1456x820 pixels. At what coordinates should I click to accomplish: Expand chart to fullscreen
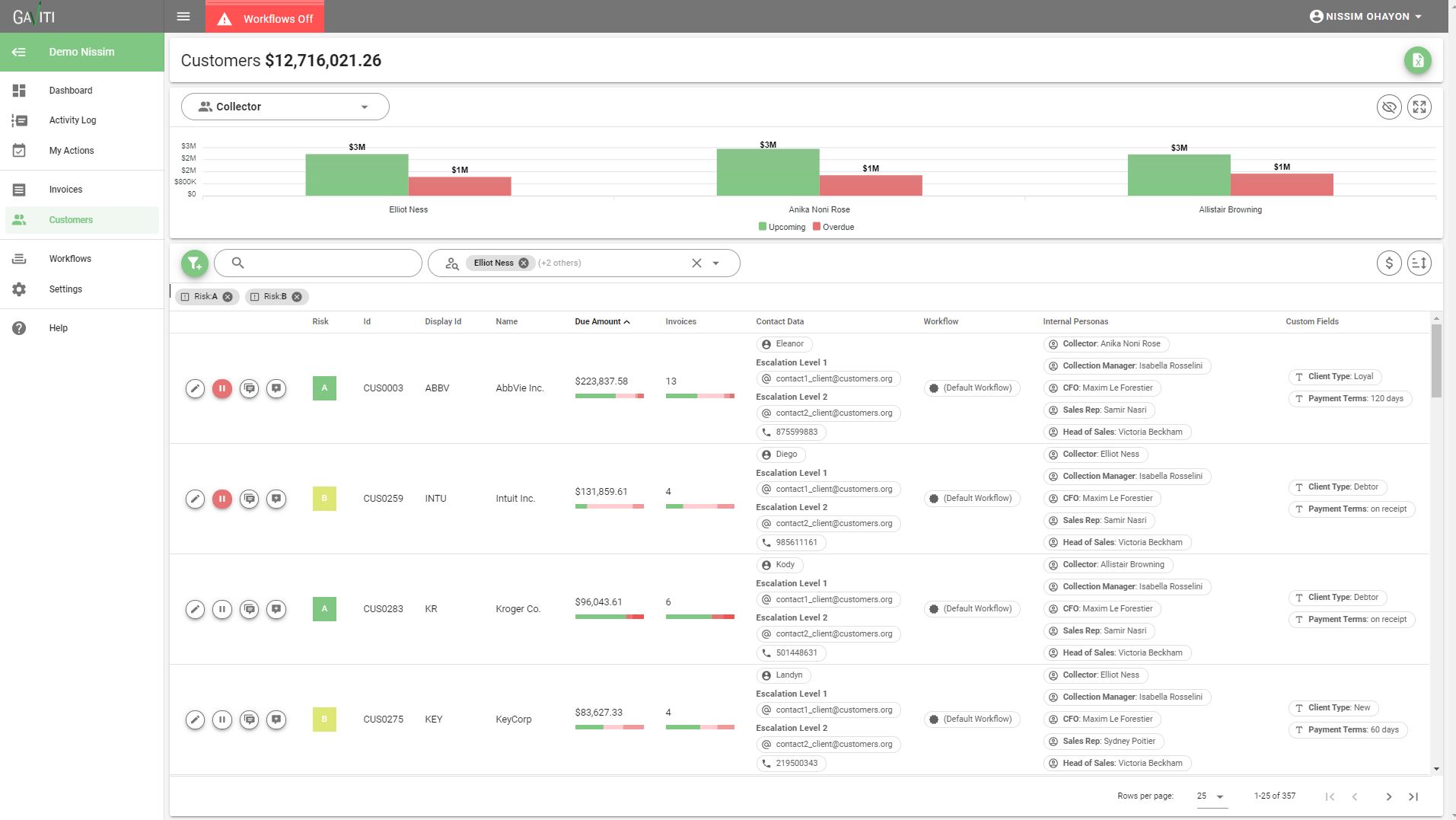pos(1419,107)
